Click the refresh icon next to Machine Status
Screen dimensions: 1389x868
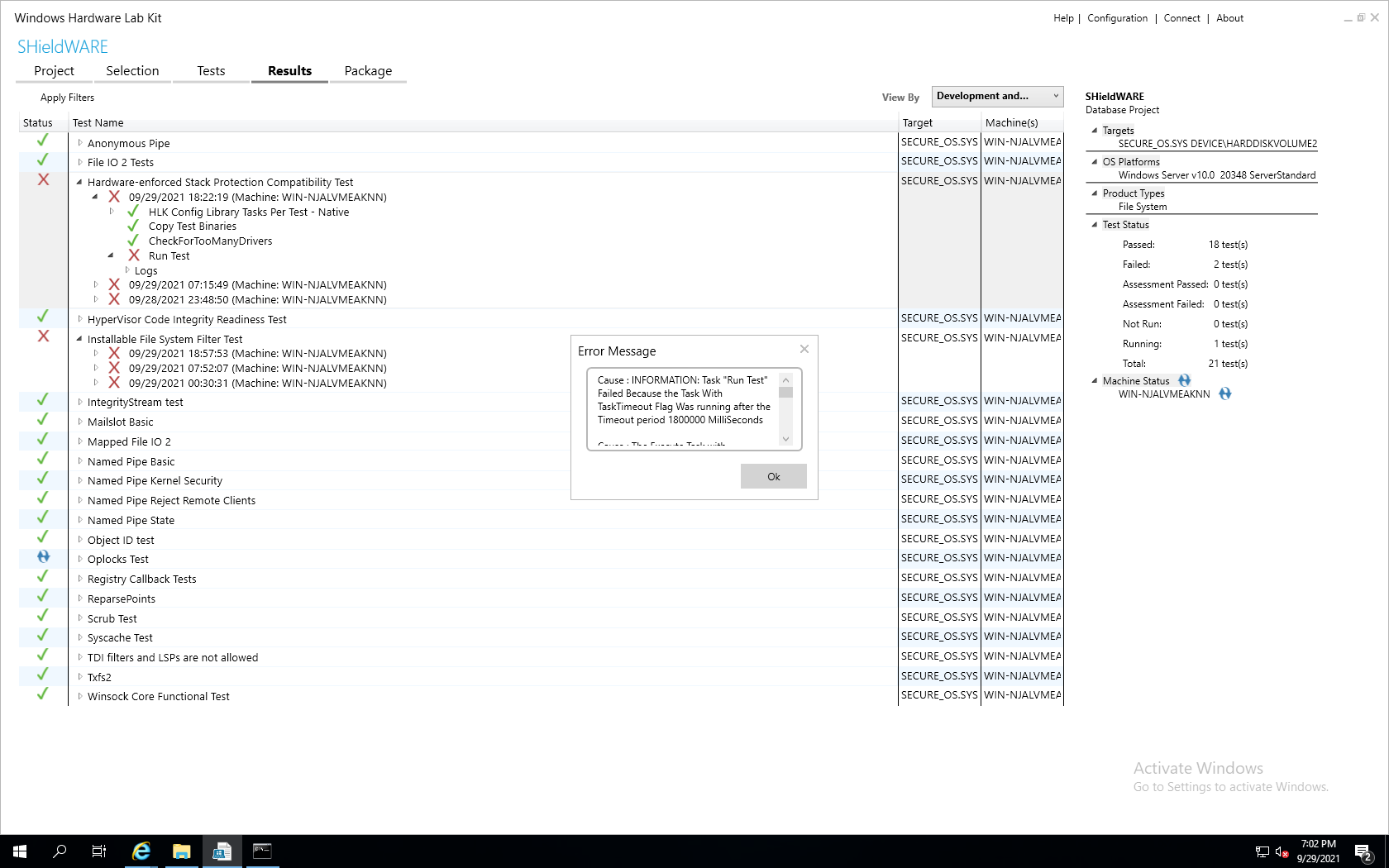pyautogui.click(x=1184, y=380)
